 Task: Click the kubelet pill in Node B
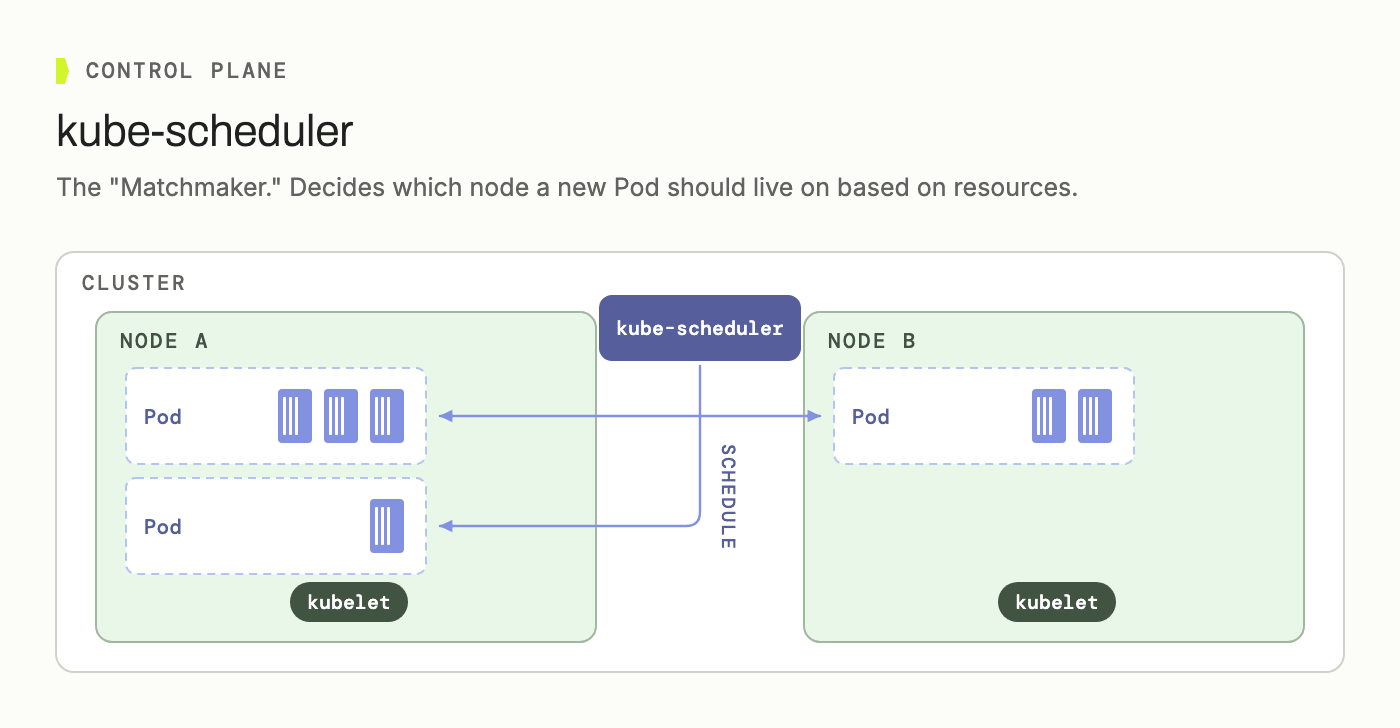point(1057,602)
